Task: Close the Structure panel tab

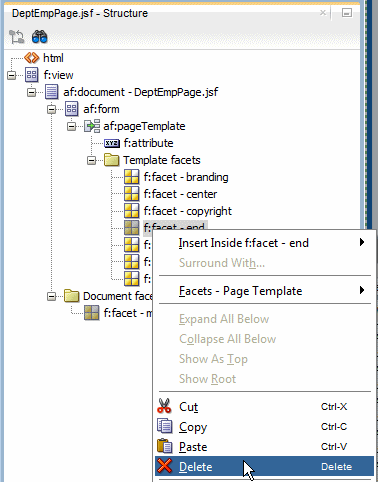Action: 323,13
